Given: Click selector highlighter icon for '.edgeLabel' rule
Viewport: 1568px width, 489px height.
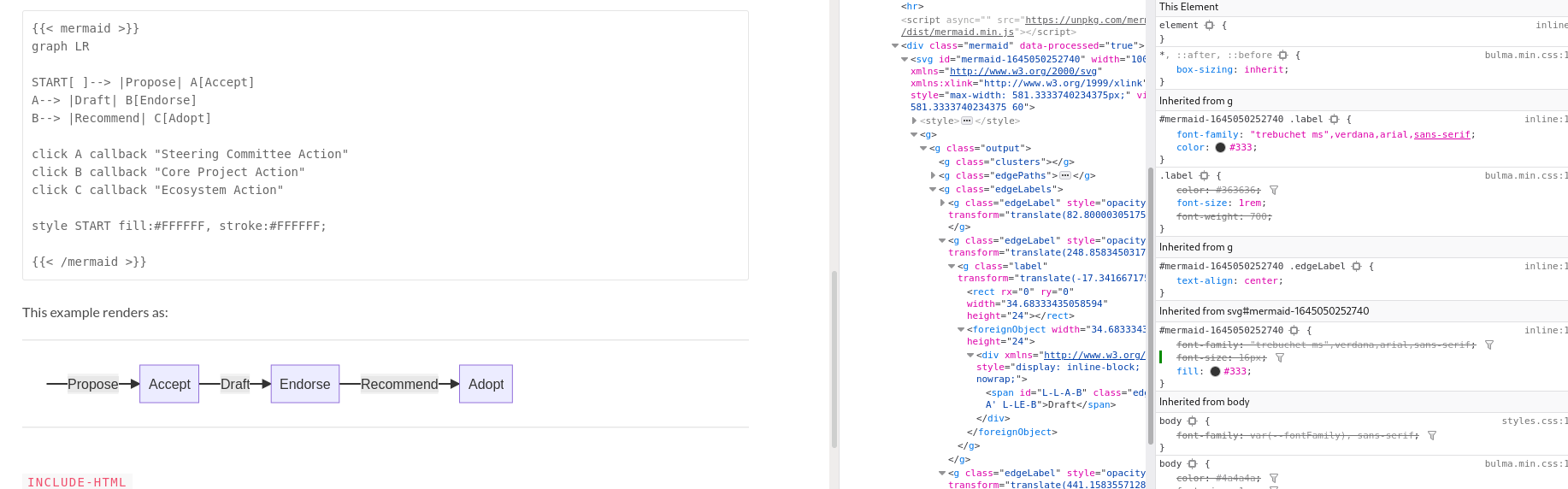Looking at the screenshot, I should [1356, 267].
